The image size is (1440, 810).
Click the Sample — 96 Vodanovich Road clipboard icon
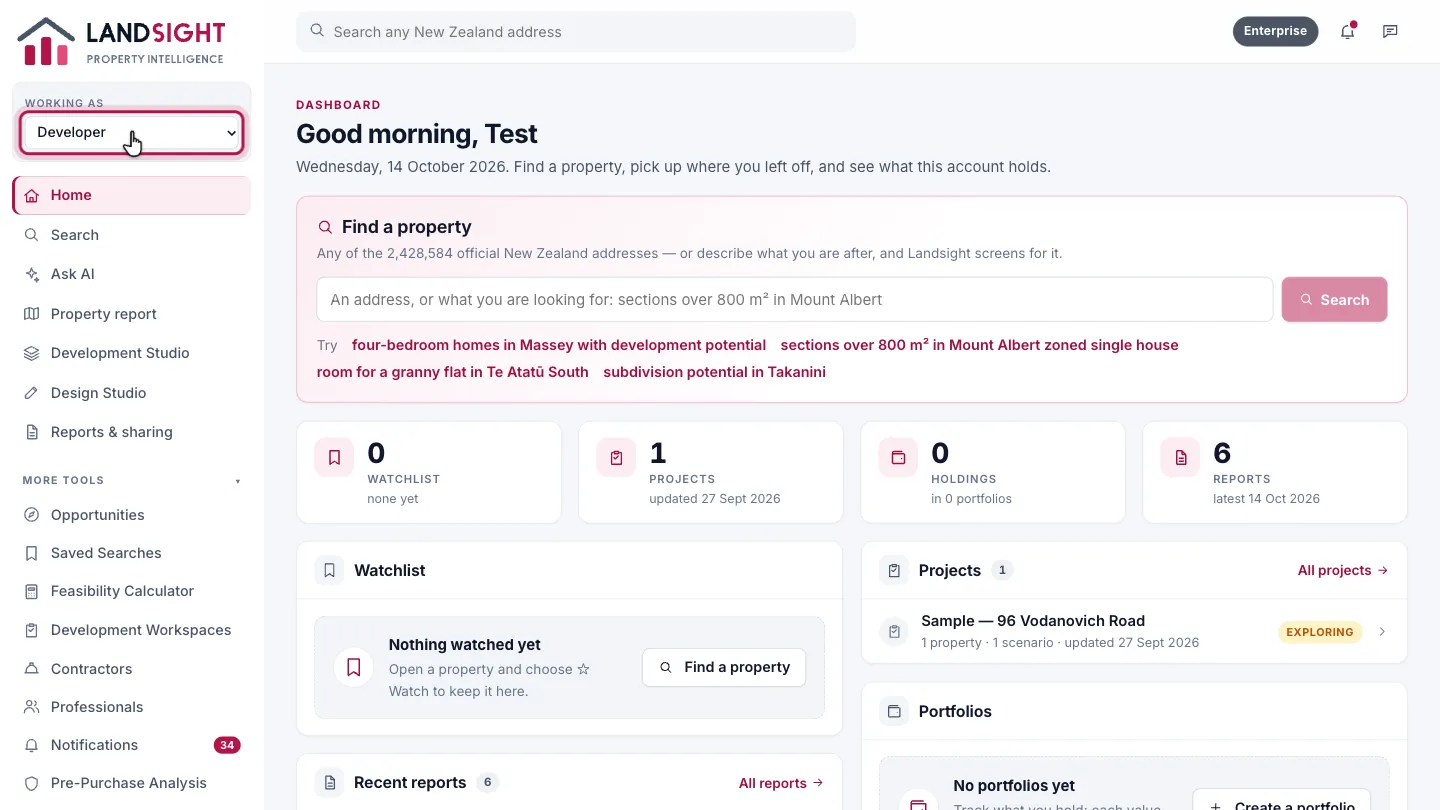pos(894,632)
